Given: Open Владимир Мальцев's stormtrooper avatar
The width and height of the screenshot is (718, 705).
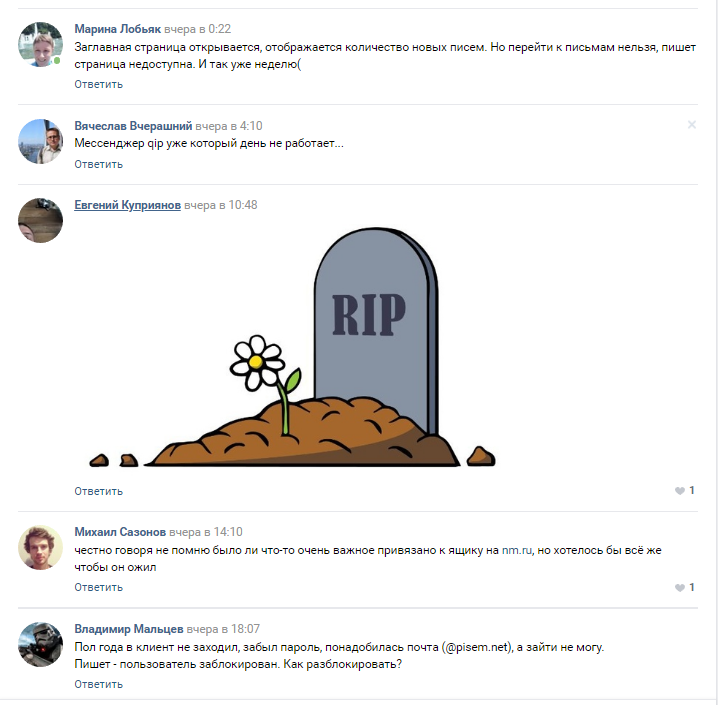Looking at the screenshot, I should [x=40, y=645].
